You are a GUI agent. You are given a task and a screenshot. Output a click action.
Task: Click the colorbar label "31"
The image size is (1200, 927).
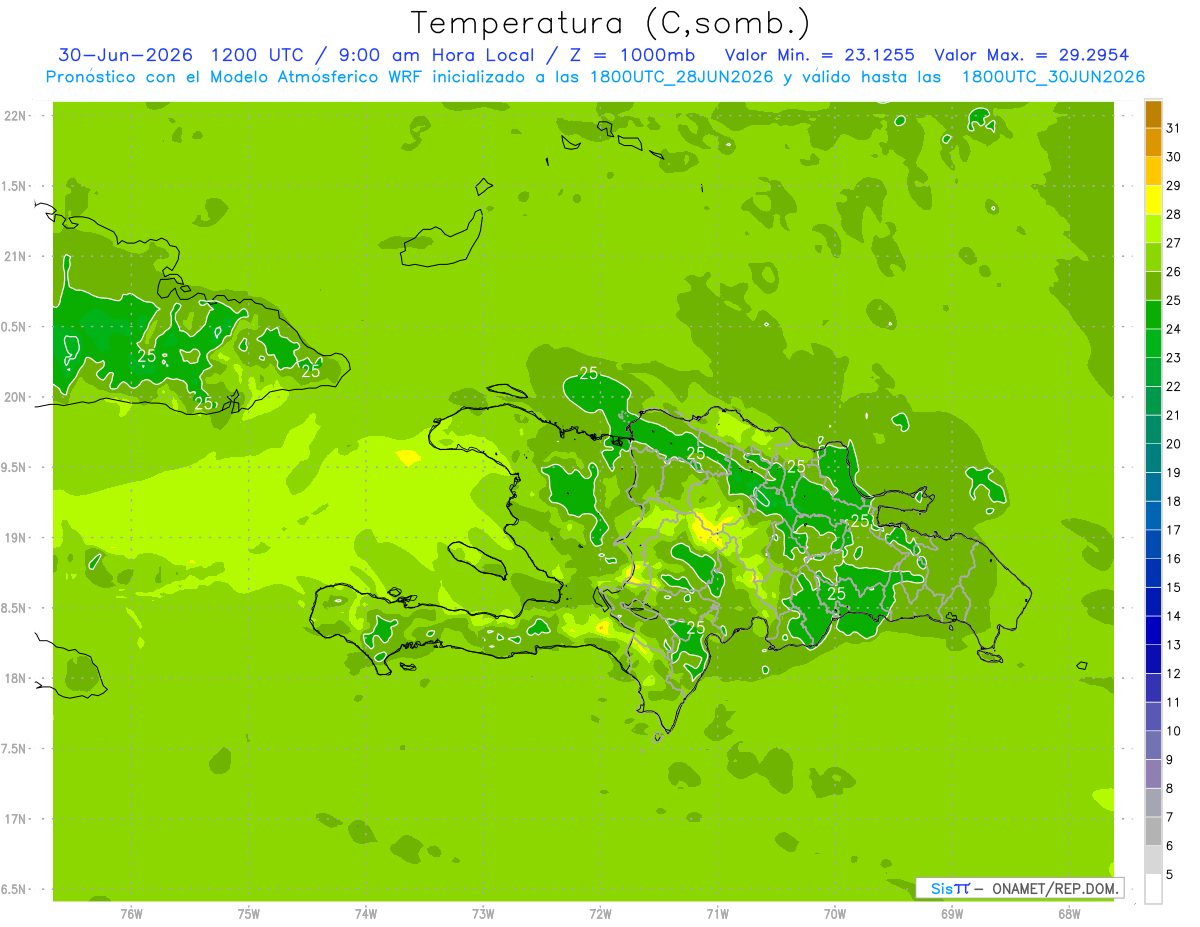1173,128
